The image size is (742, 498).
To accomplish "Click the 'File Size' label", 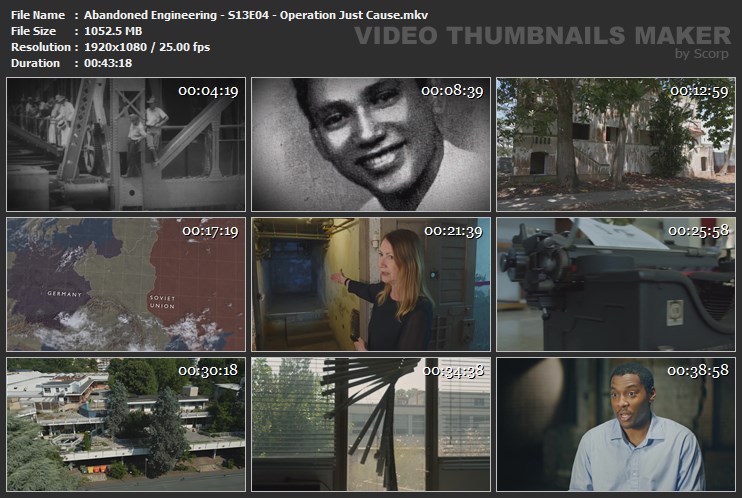I will coord(33,31).
